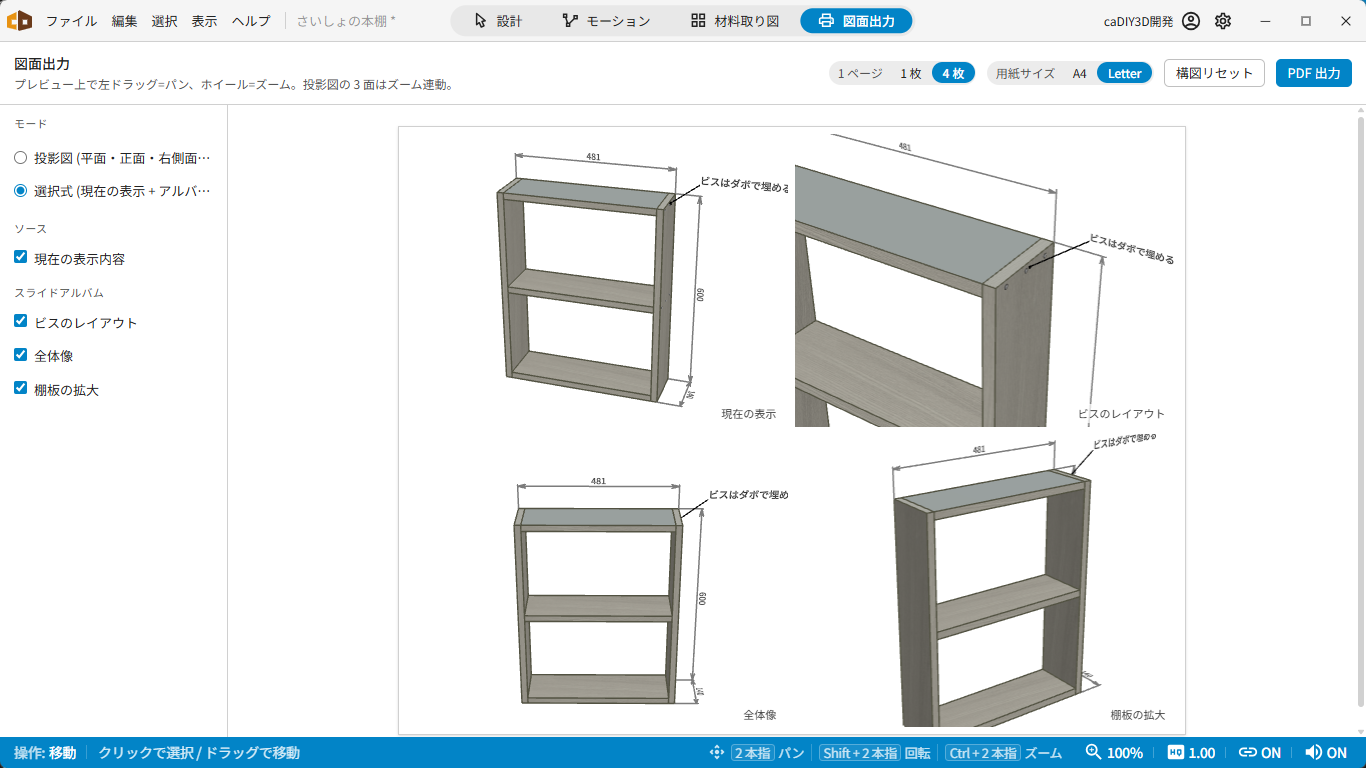Switch to the 材料取り図 tab
This screenshot has height=768, width=1366.
click(x=734, y=21)
